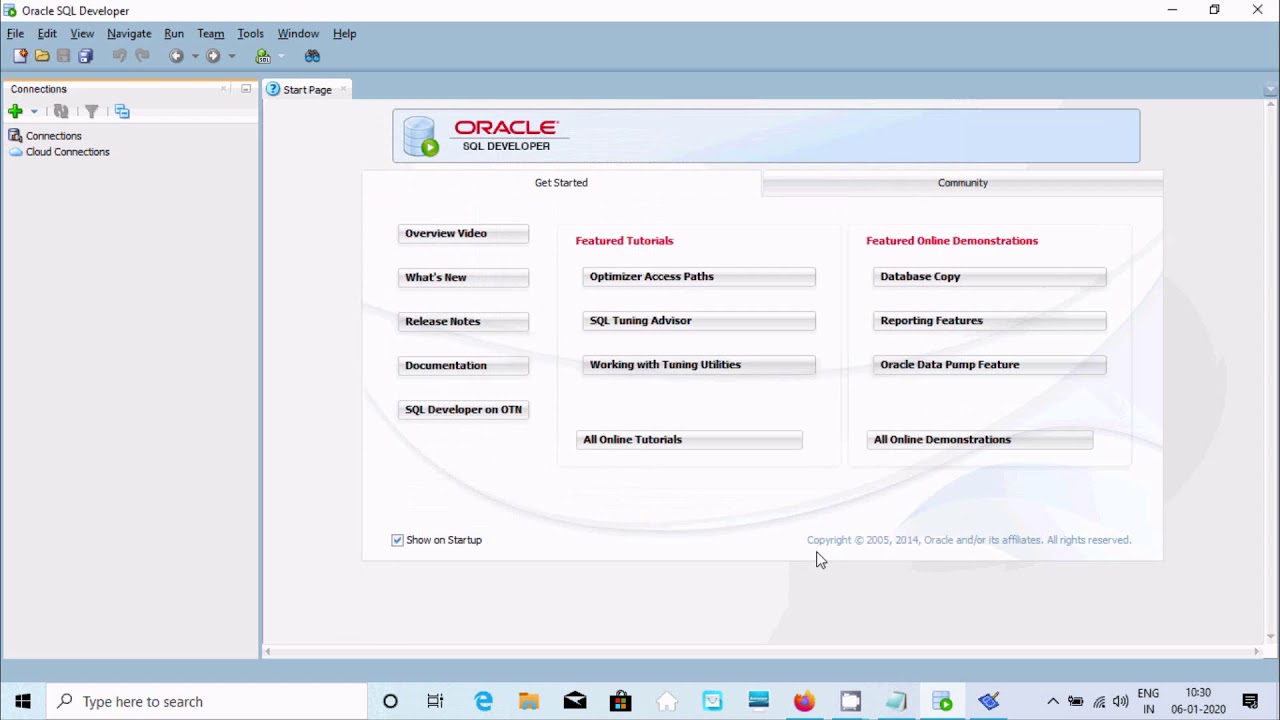This screenshot has height=720, width=1280.
Task: Click the What's New button
Action: coord(463,277)
